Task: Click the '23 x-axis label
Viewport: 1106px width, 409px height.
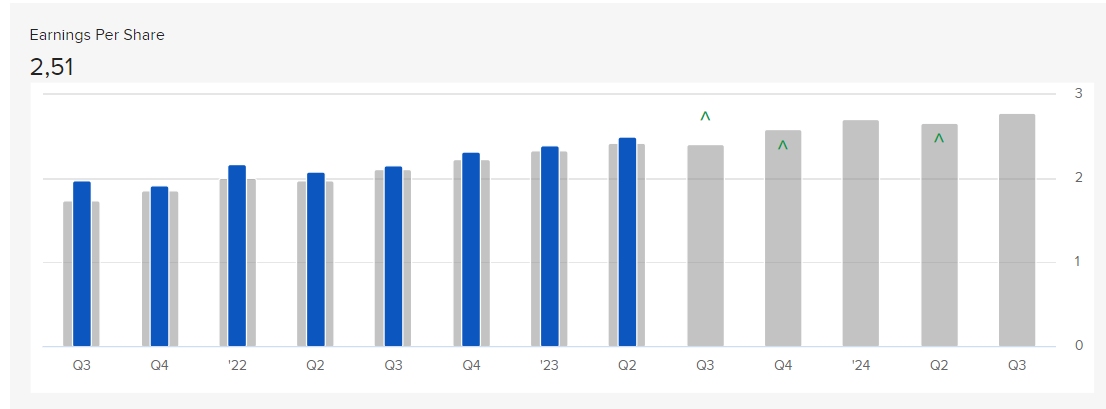Action: [x=549, y=365]
